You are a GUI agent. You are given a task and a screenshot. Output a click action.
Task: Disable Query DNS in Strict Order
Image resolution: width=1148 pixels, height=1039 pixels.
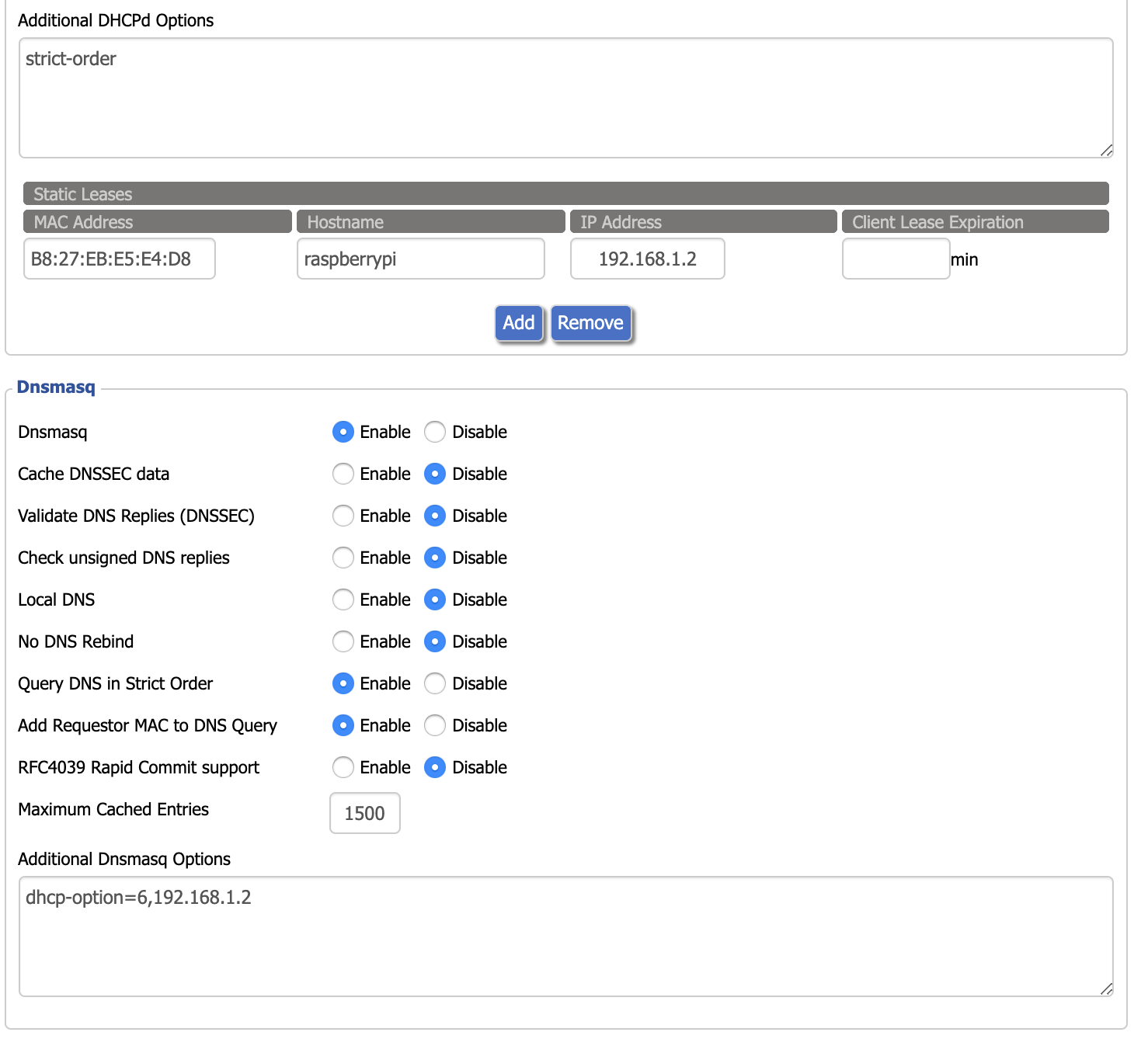point(435,683)
